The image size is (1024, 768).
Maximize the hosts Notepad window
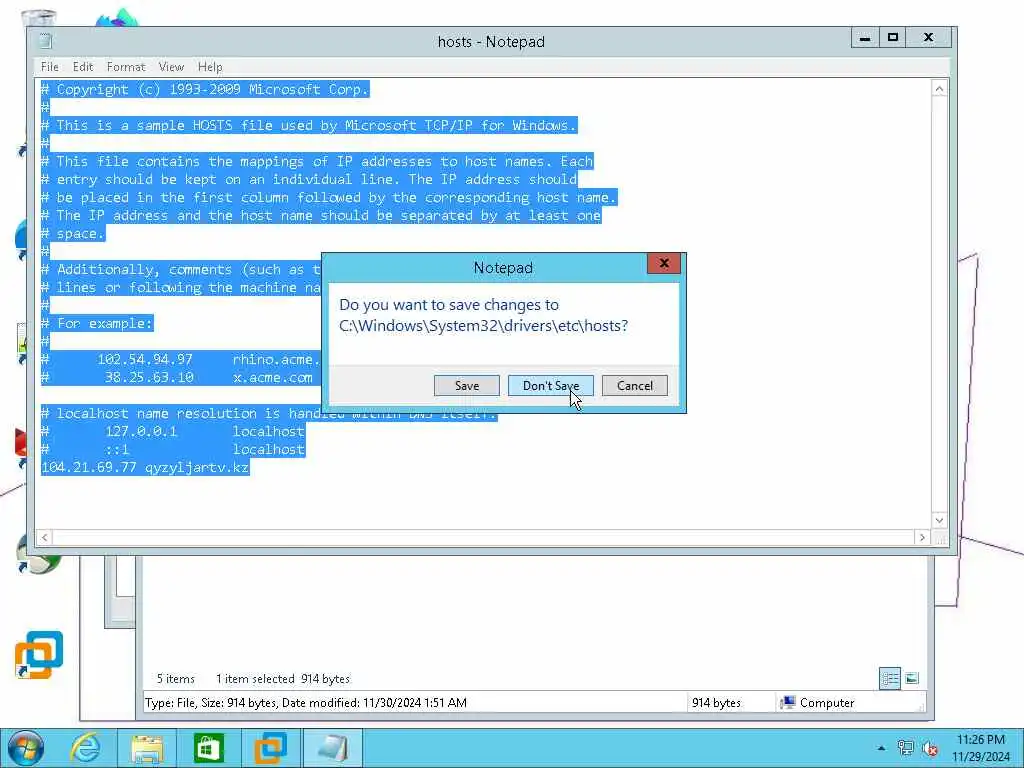click(x=893, y=38)
